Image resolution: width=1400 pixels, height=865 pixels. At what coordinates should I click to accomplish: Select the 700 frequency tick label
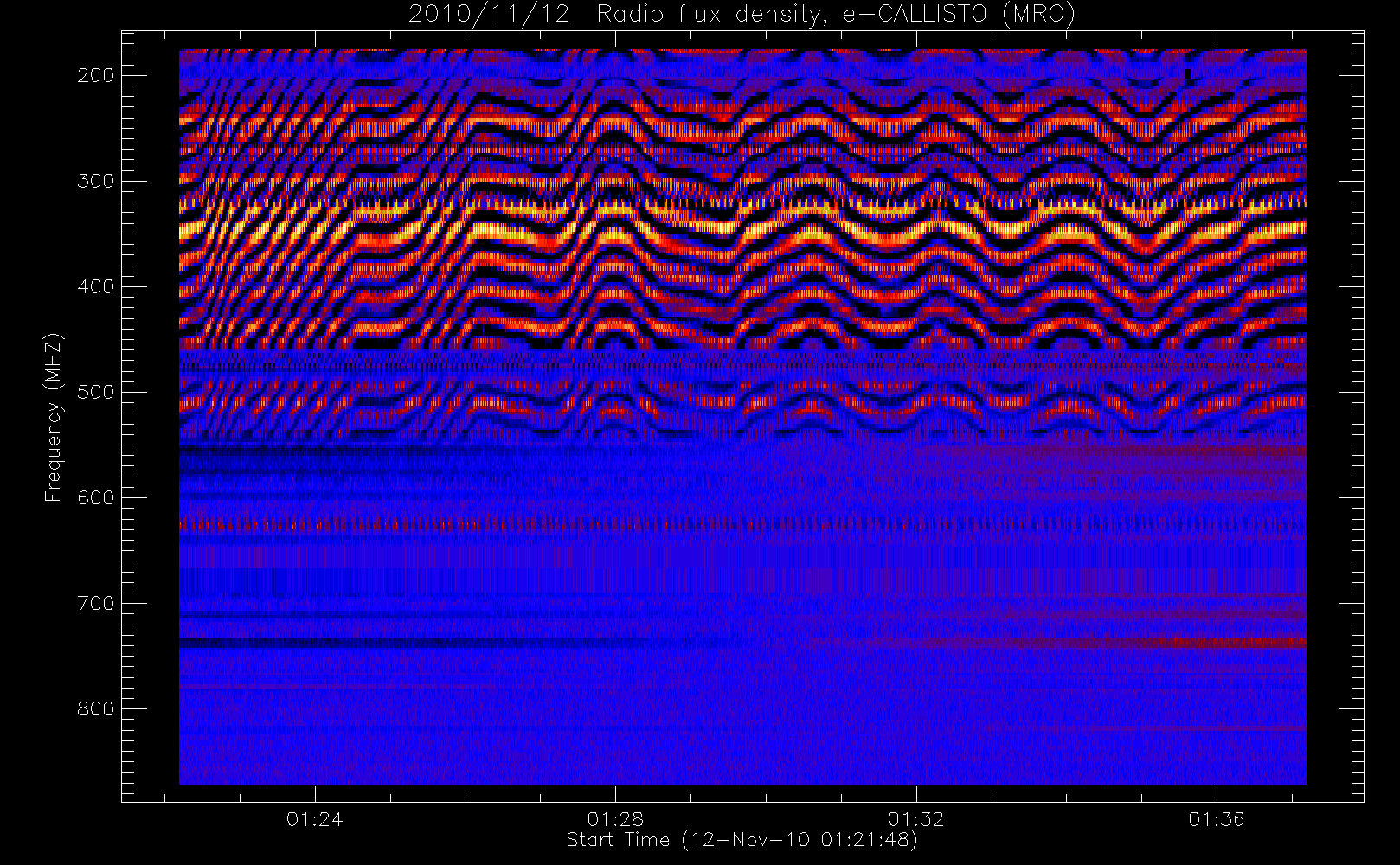[x=95, y=603]
